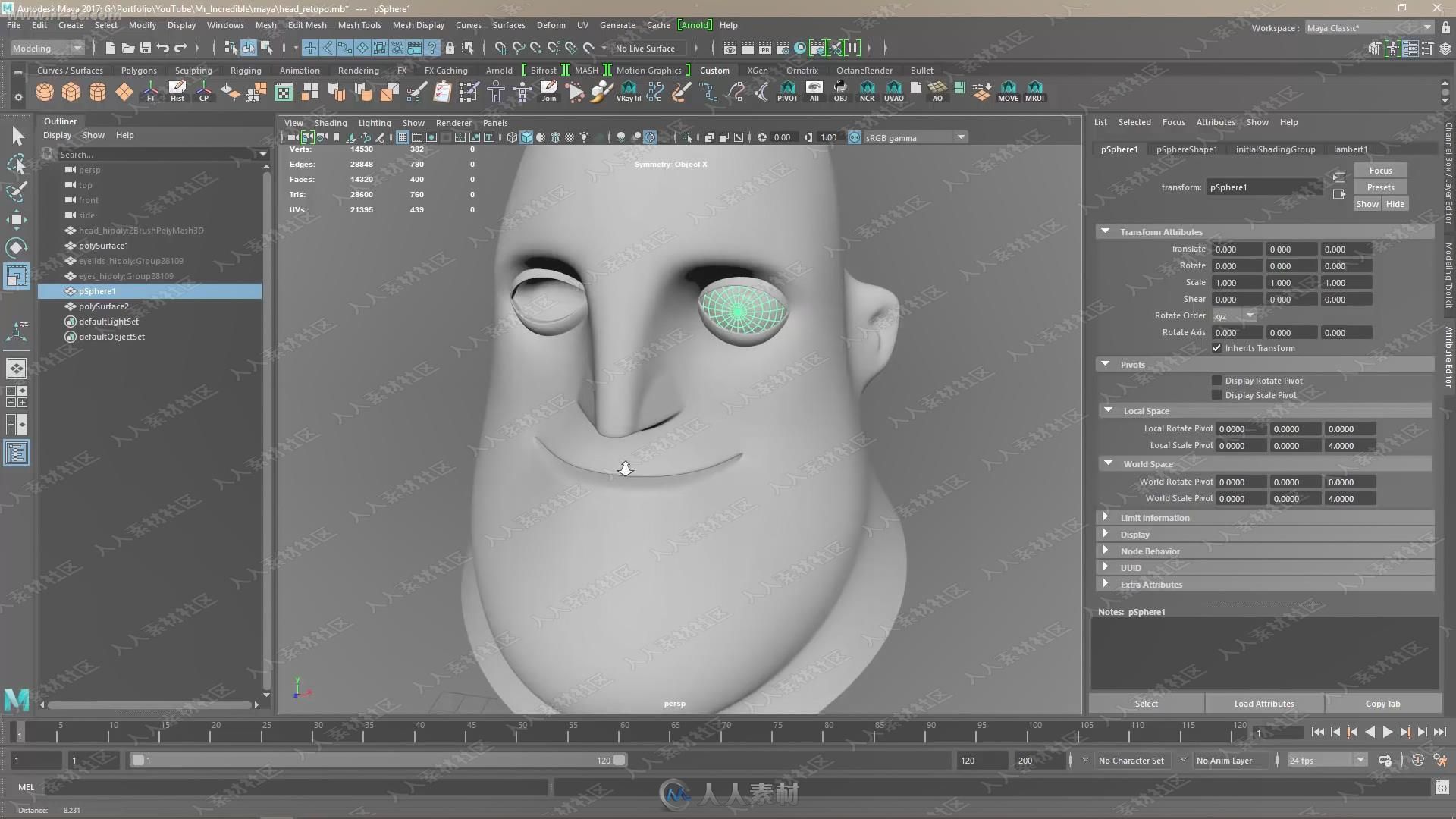Select polySurface2 in the Outliner
The image size is (1456, 819).
[104, 306]
